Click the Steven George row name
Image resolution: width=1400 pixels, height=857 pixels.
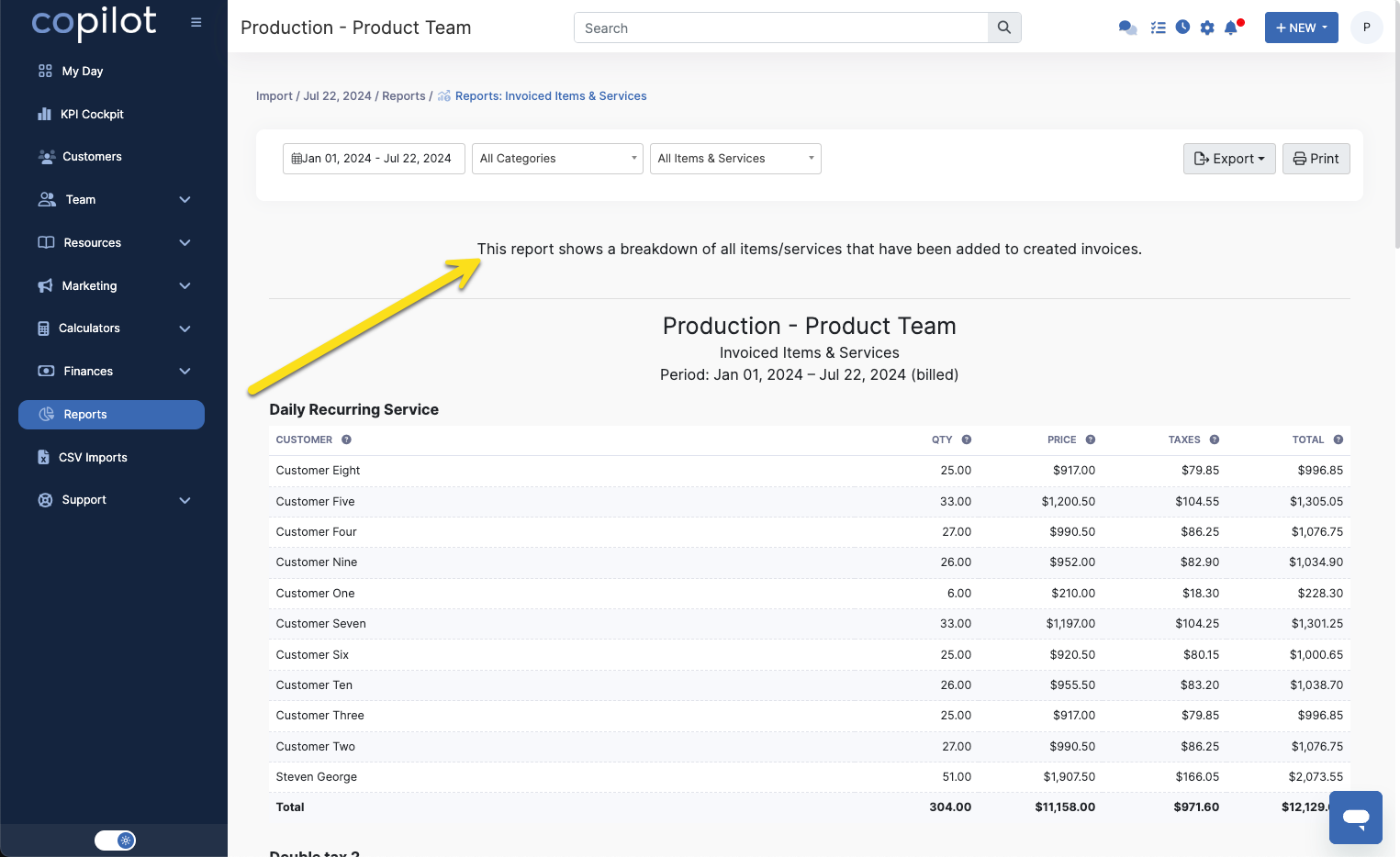click(316, 777)
